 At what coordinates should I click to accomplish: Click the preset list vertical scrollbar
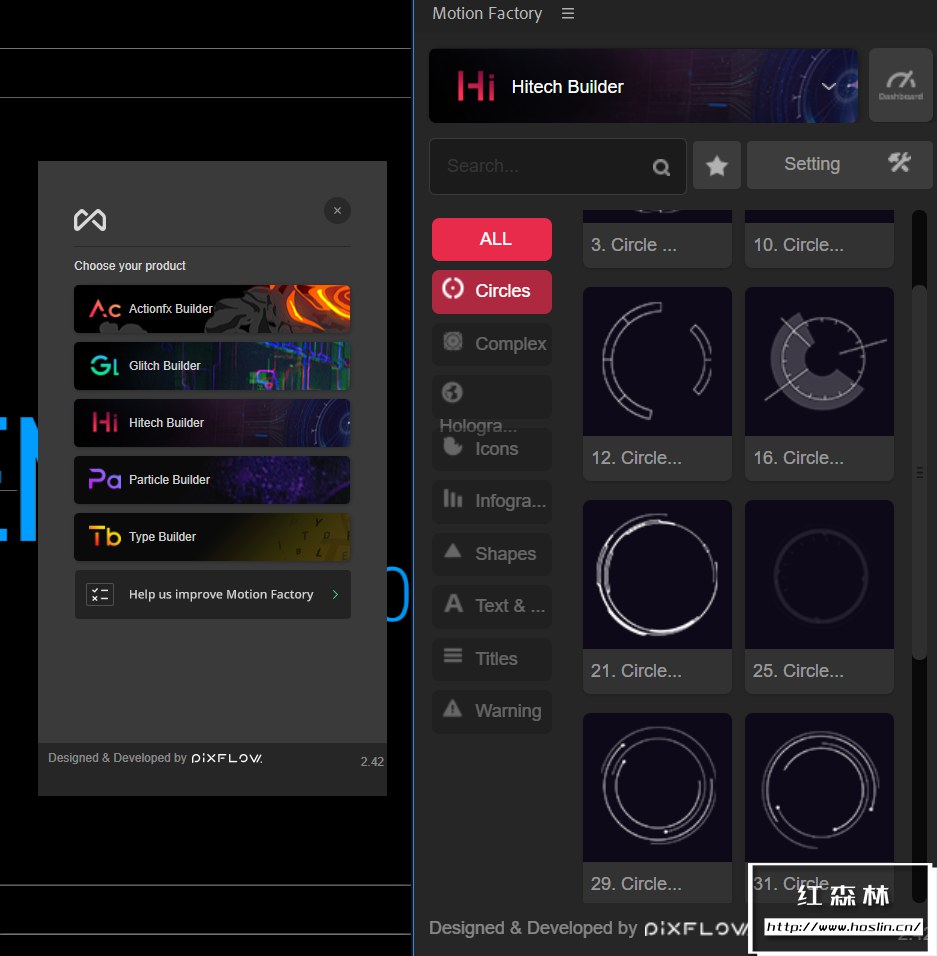coord(919,473)
